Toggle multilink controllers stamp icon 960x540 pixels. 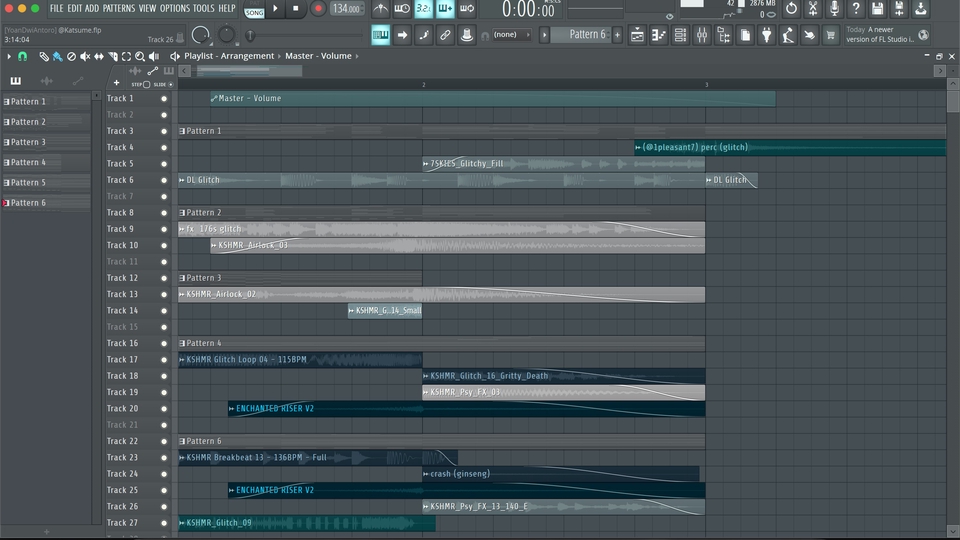467,35
